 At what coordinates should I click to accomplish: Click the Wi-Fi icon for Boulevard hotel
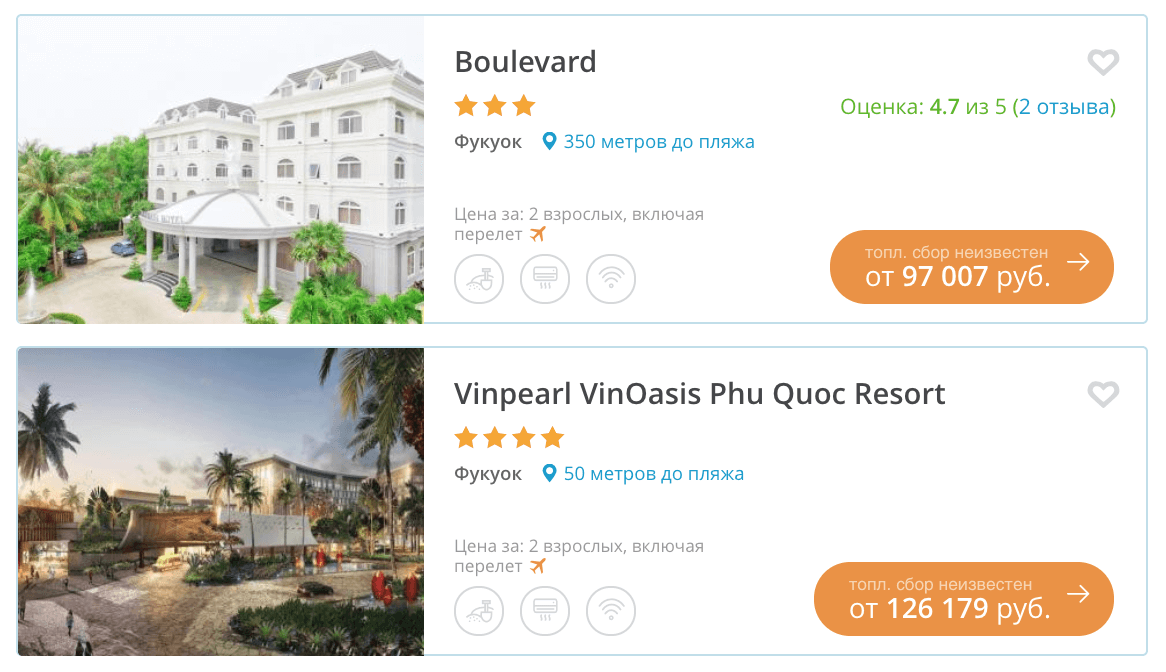tap(610, 278)
